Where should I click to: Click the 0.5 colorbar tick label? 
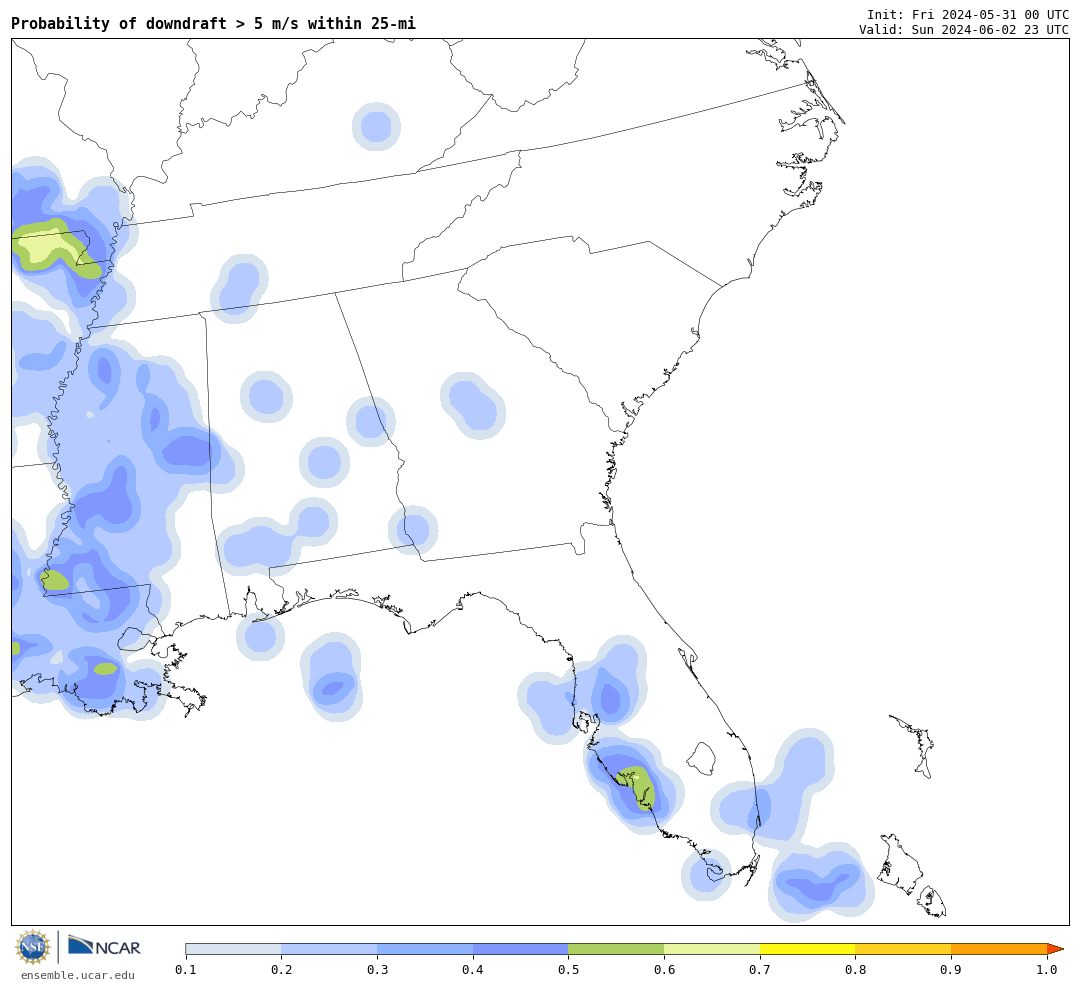pyautogui.click(x=568, y=970)
